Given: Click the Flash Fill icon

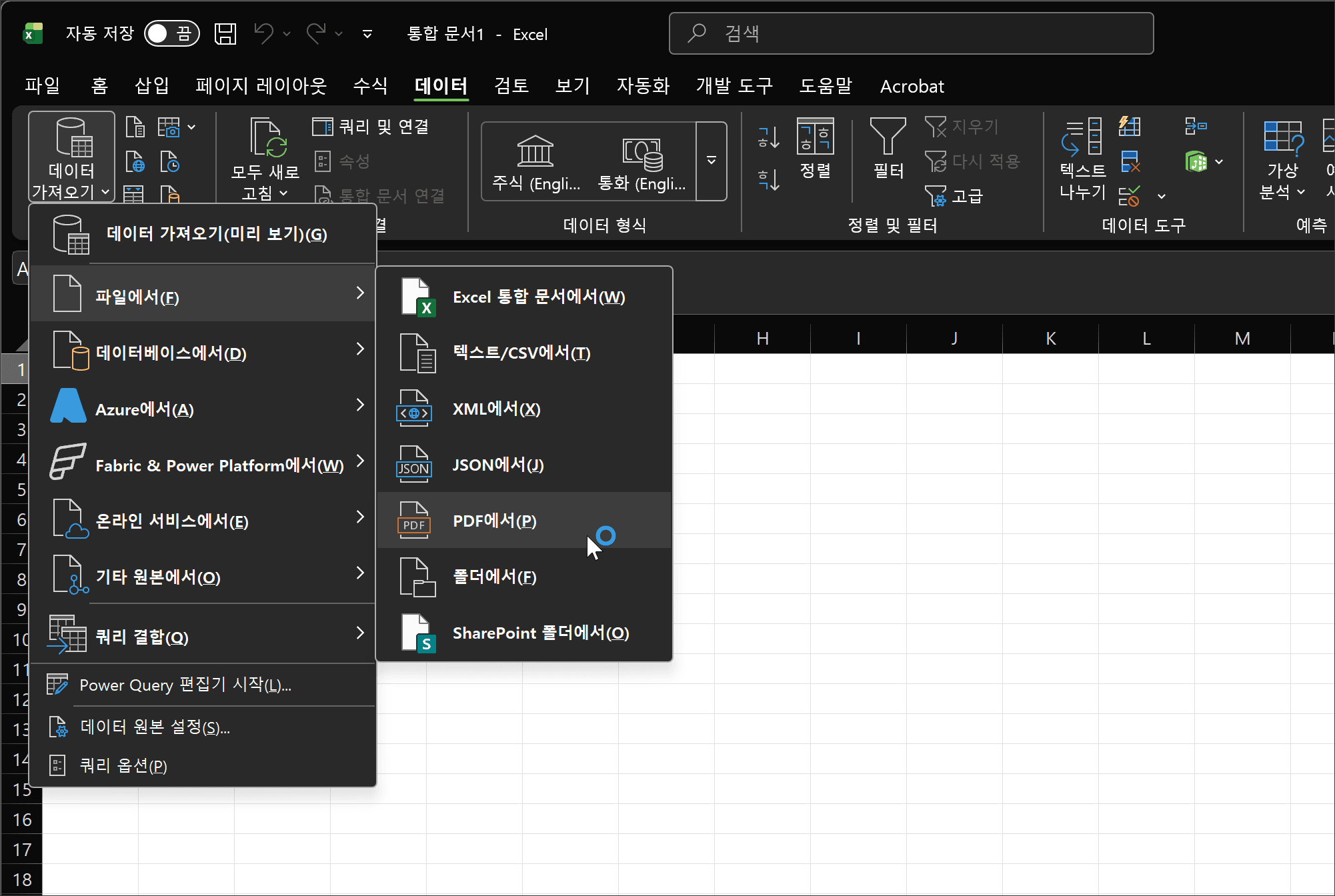Looking at the screenshot, I should pyautogui.click(x=1130, y=126).
